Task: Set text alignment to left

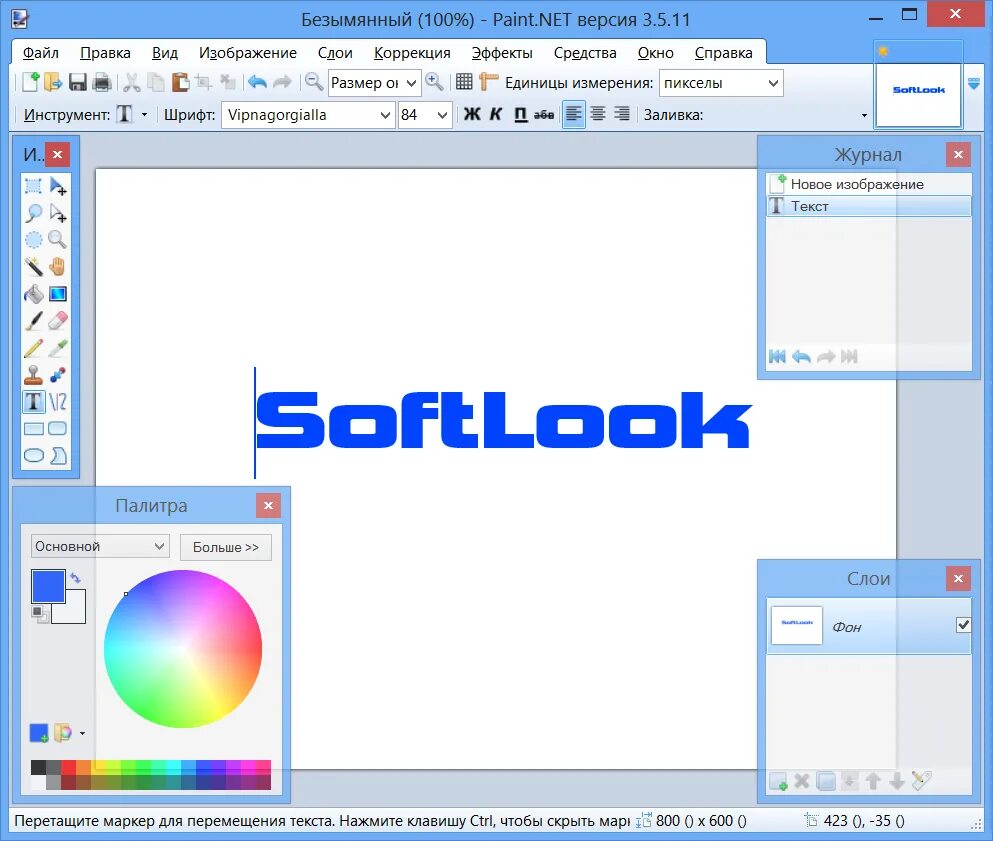Action: click(573, 114)
